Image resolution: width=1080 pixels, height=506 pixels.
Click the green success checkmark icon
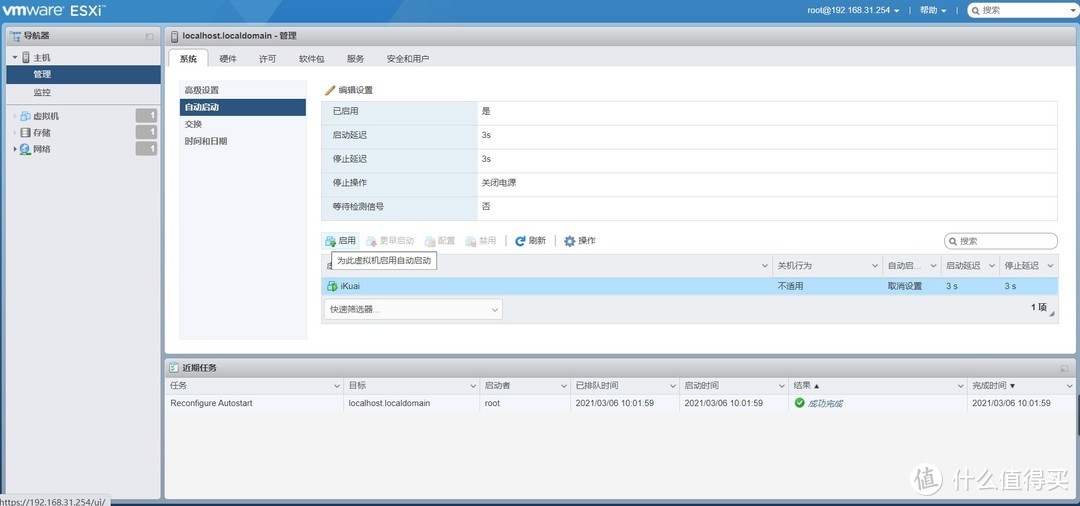[800, 403]
